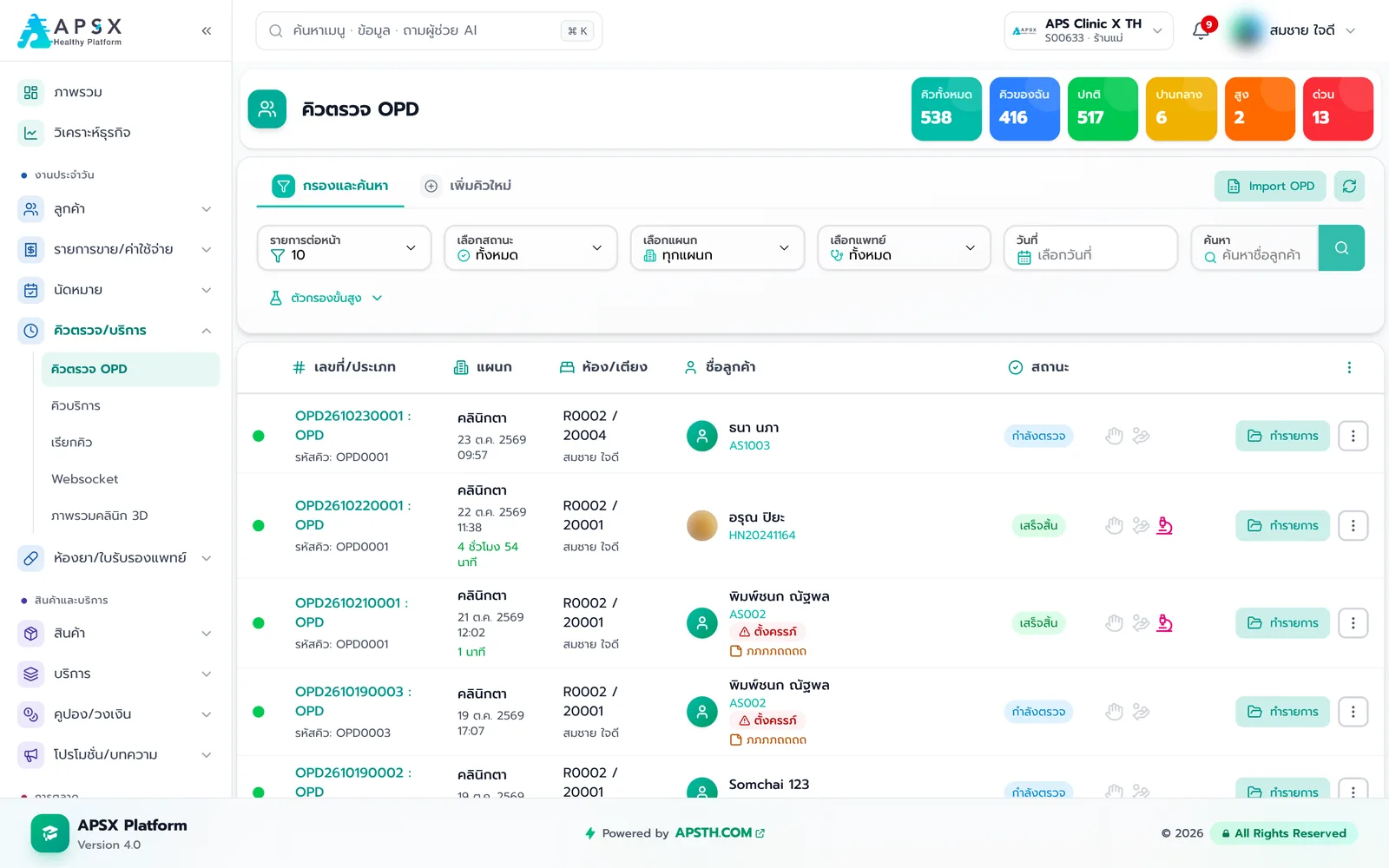Screen dimensions: 1389x868
Task: Click ธนา นภา customer avatar
Action: tap(701, 436)
